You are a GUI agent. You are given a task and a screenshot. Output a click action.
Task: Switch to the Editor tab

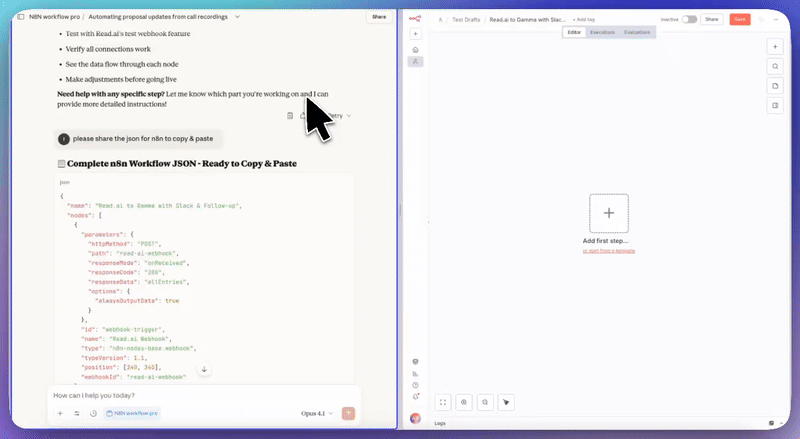click(574, 32)
